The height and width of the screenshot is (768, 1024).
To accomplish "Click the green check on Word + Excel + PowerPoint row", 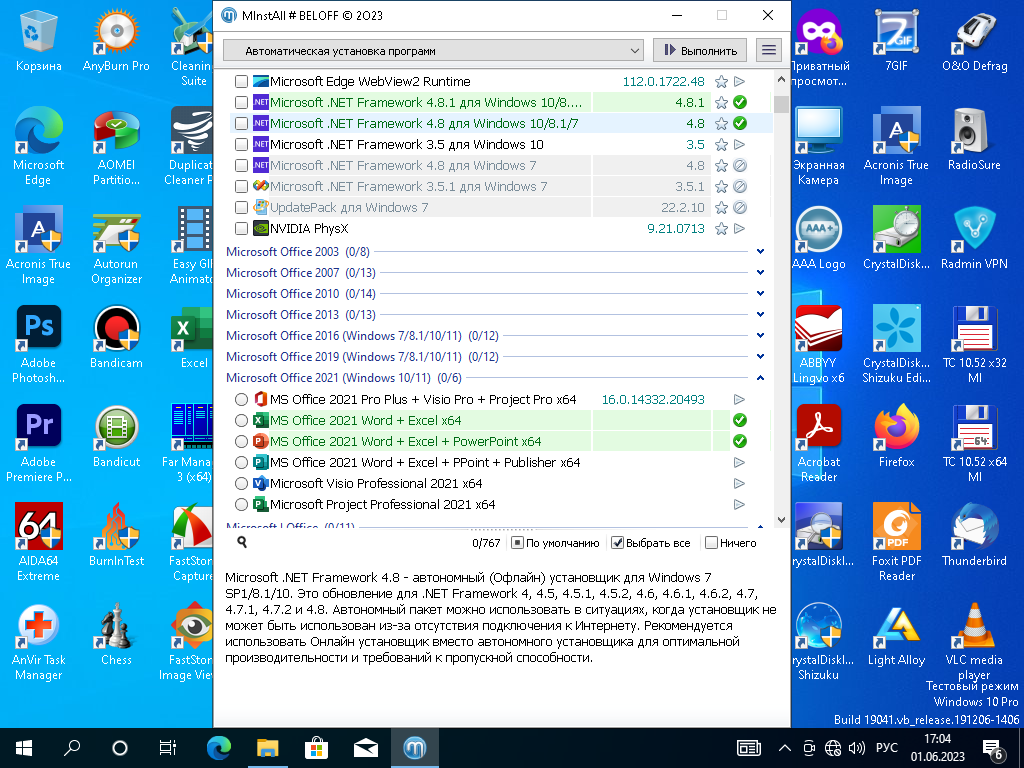I will coord(740,441).
